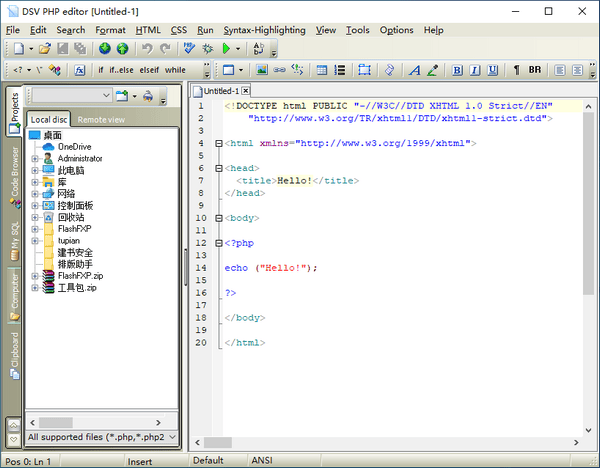
Task: Click the paragraph mark icon
Action: (517, 70)
